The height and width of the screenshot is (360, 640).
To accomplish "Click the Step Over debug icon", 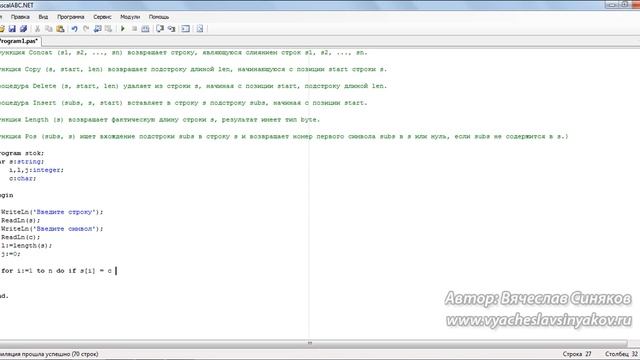I will (x=160, y=29).
